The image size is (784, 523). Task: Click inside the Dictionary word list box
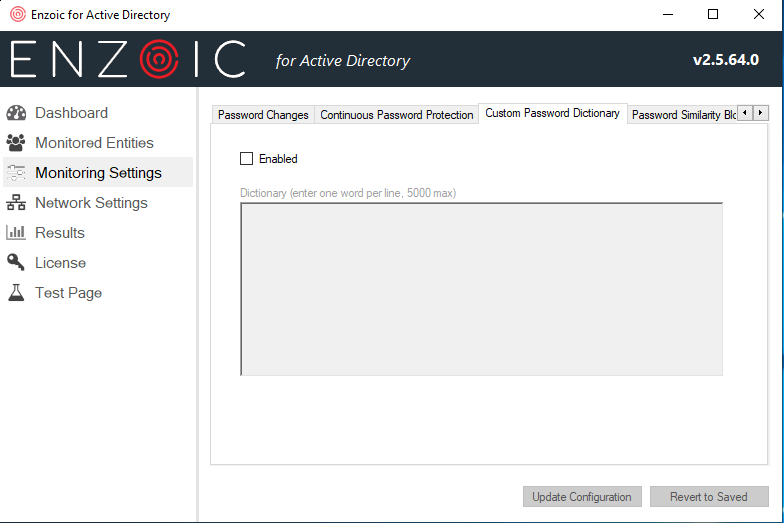click(x=481, y=289)
